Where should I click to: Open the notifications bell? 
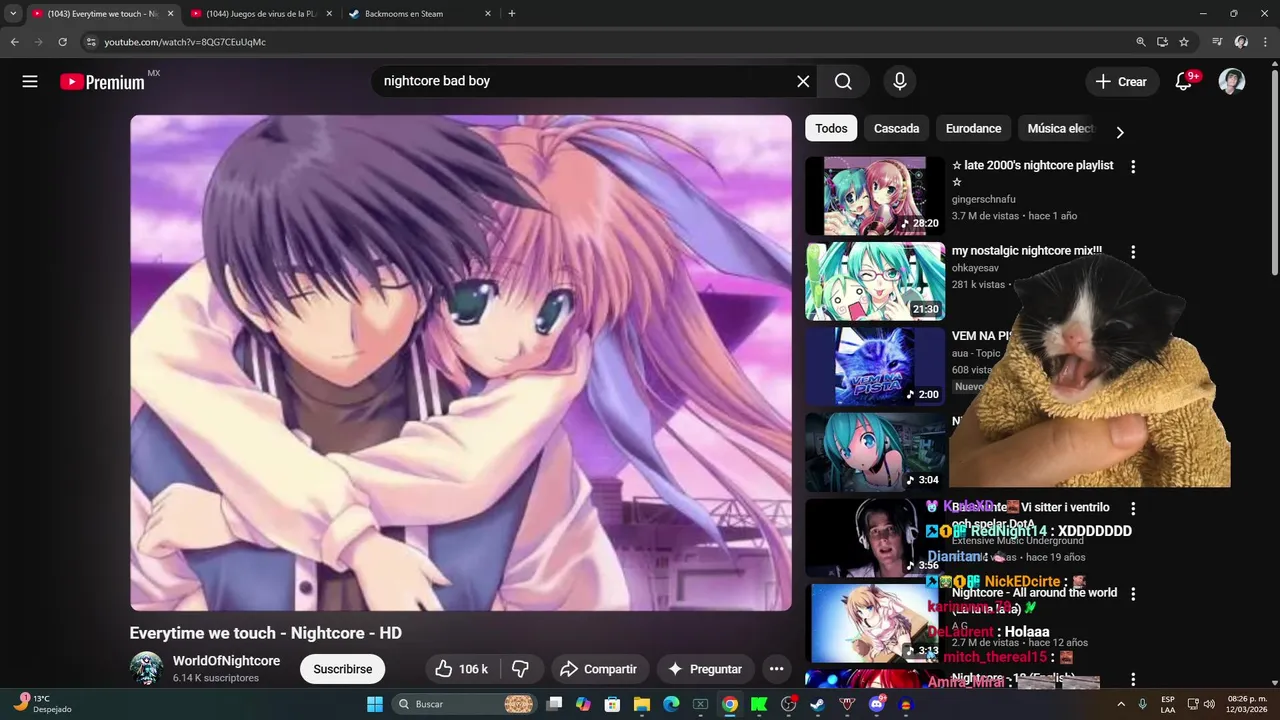(x=1184, y=82)
